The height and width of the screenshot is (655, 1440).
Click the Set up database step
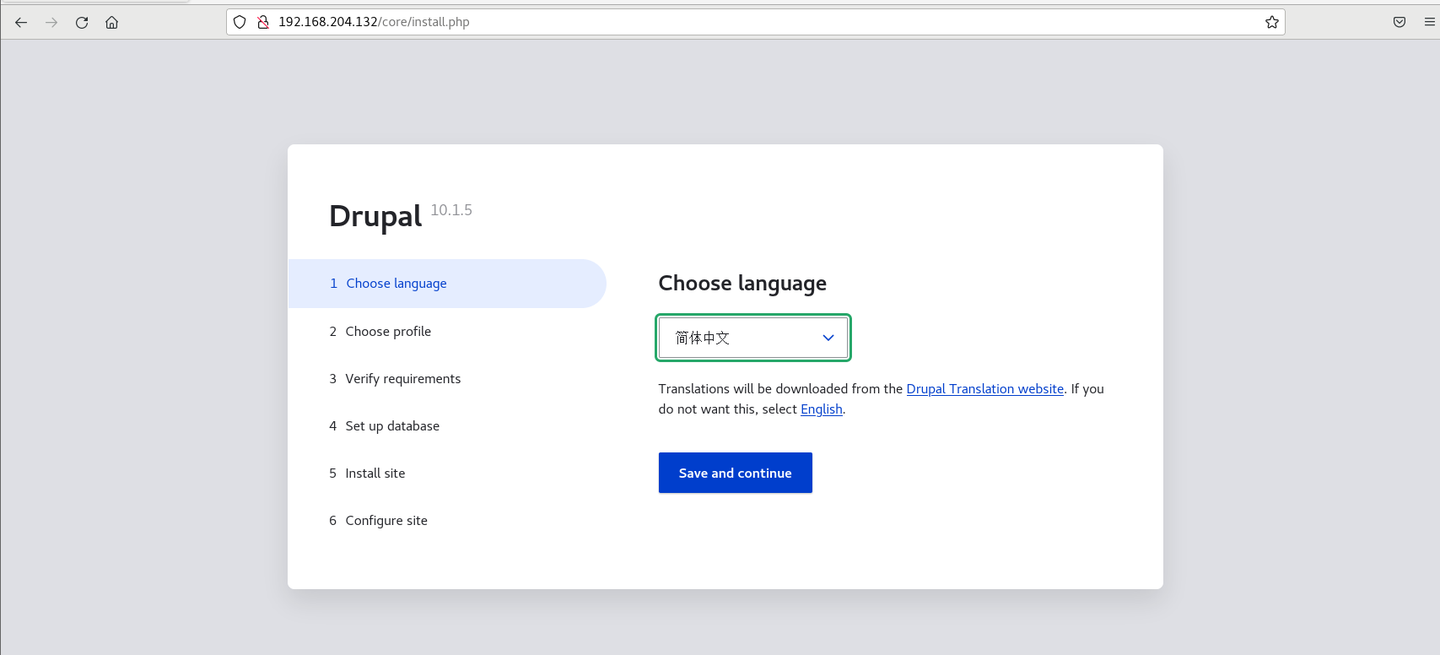click(x=392, y=426)
